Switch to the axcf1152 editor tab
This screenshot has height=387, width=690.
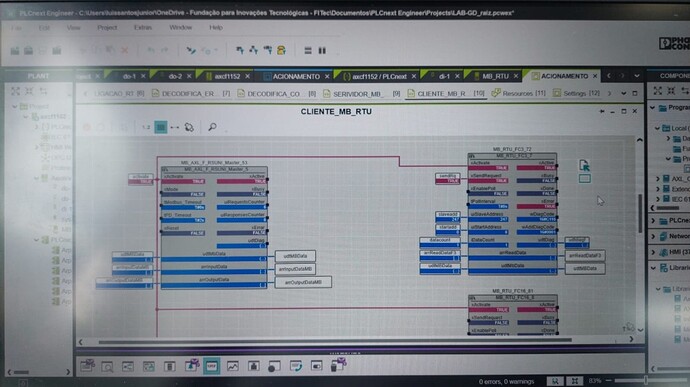(x=227, y=76)
